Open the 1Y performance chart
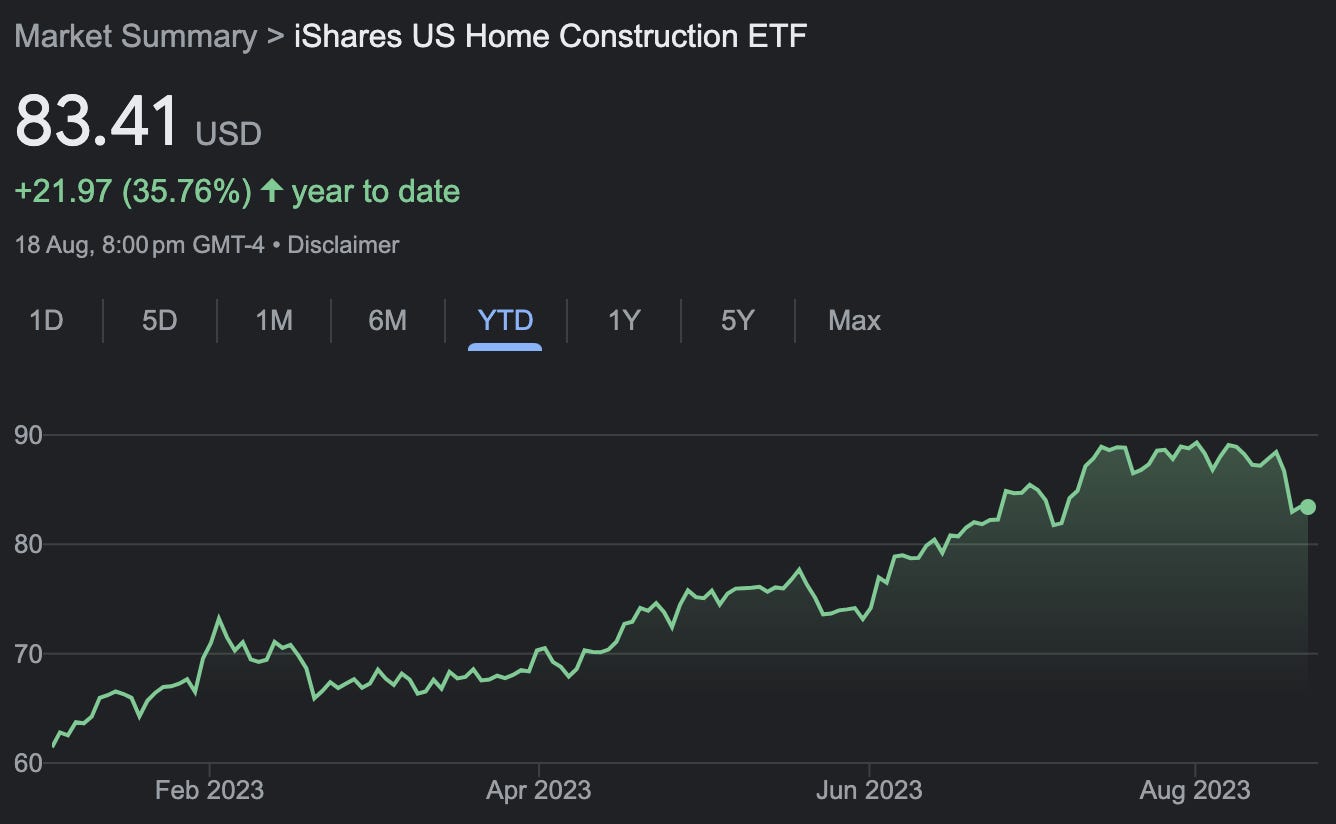The height and width of the screenshot is (824, 1336). [621, 320]
